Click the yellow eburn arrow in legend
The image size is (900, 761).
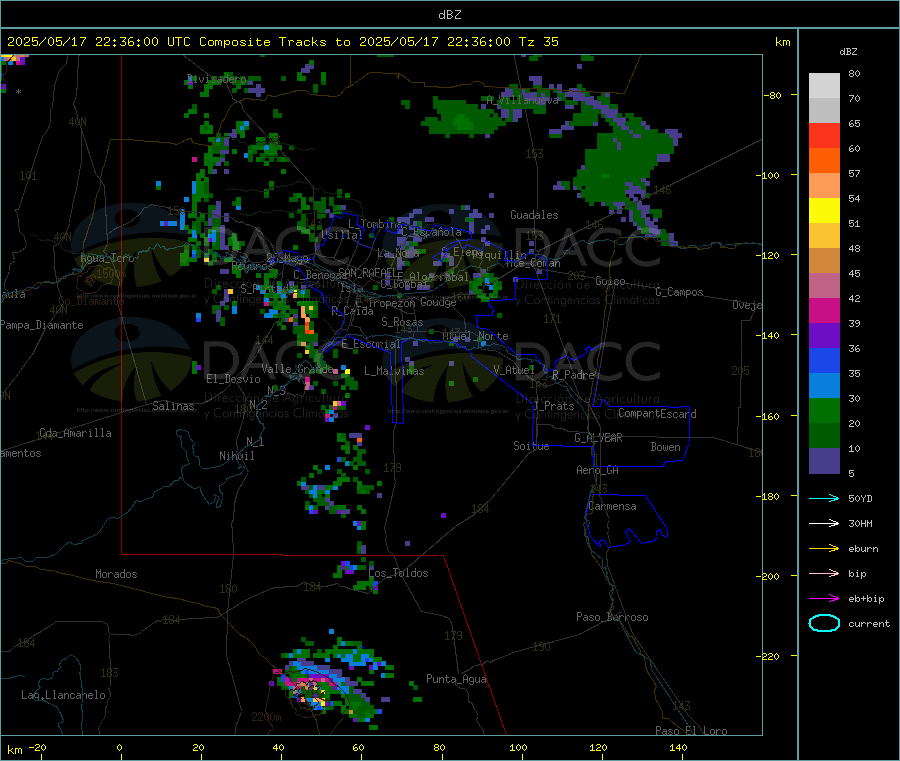[x=824, y=549]
